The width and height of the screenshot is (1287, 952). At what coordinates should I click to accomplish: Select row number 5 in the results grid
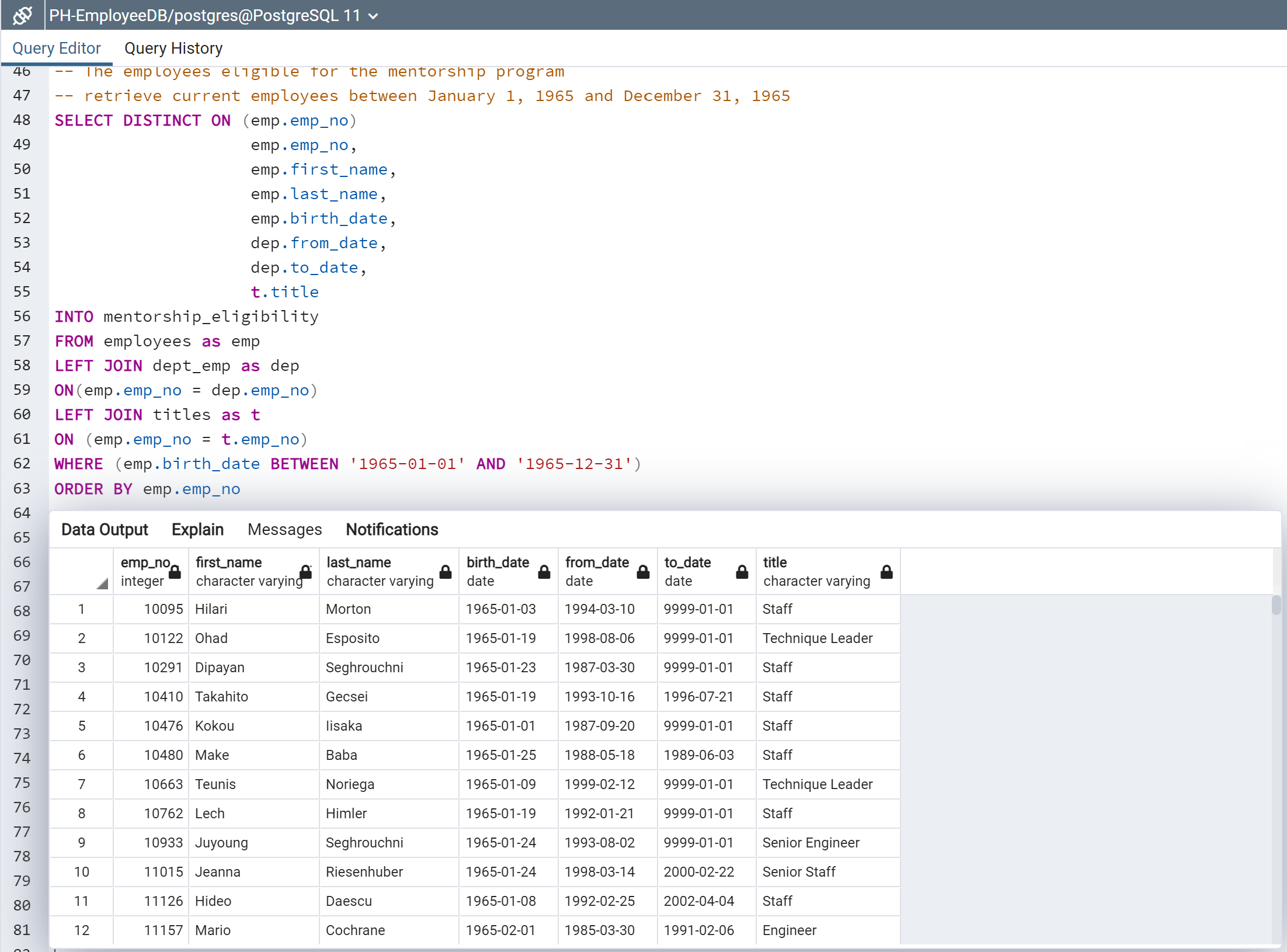pos(81,726)
